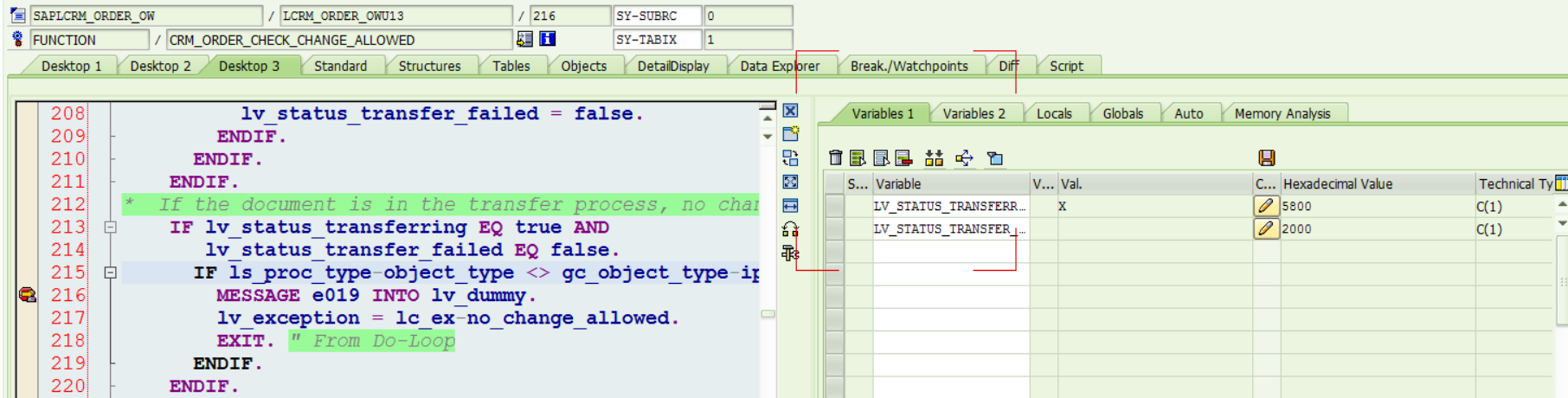Viewport: 1568px width, 398px height.
Task: Open the table column layout icon
Action: click(1561, 183)
